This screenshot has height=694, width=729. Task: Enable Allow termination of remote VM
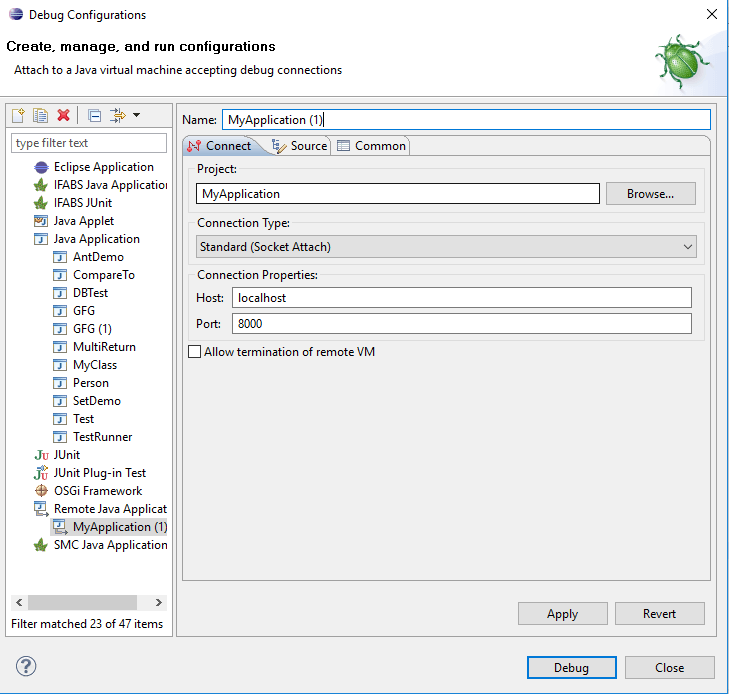click(195, 352)
